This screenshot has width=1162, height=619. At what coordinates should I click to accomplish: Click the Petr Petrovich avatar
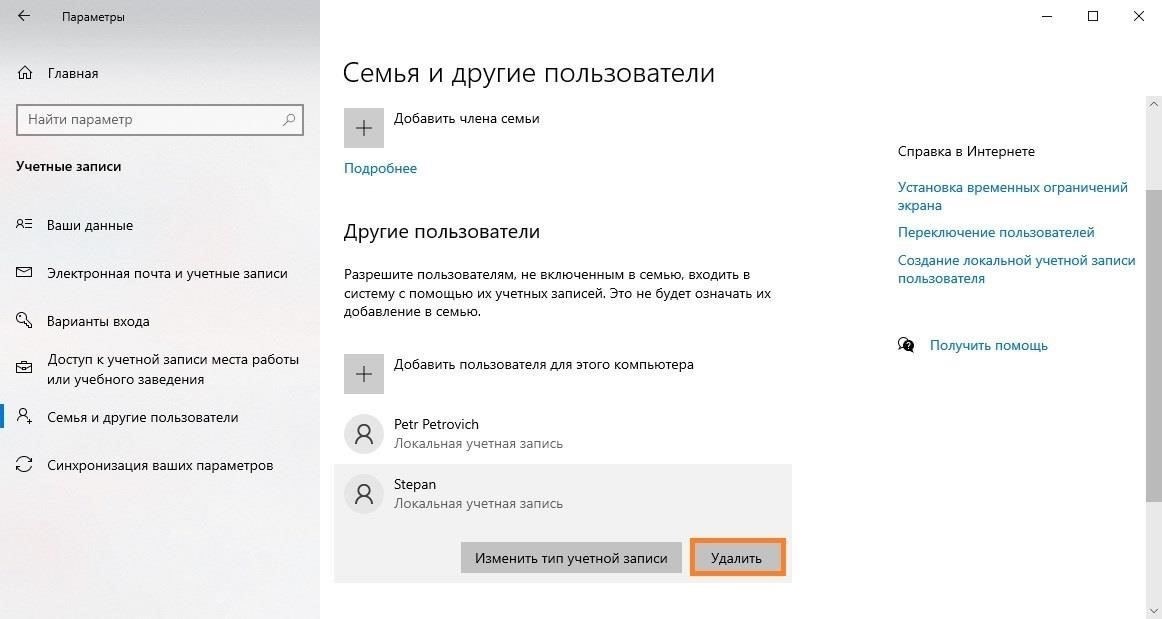click(364, 434)
